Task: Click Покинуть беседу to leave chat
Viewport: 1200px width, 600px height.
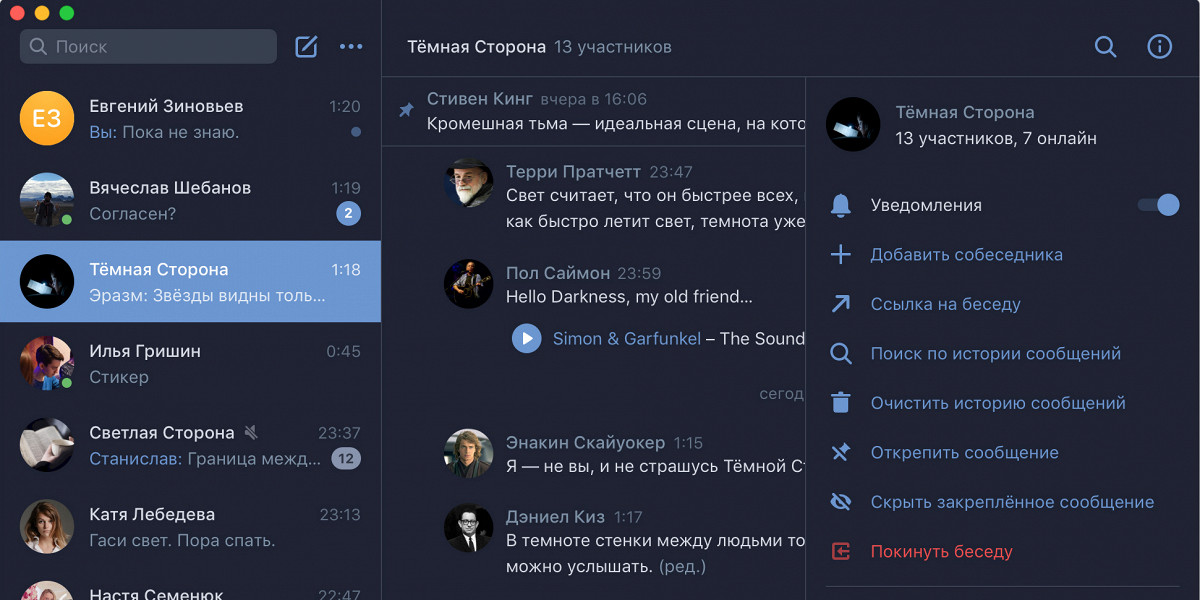Action: pos(941,551)
